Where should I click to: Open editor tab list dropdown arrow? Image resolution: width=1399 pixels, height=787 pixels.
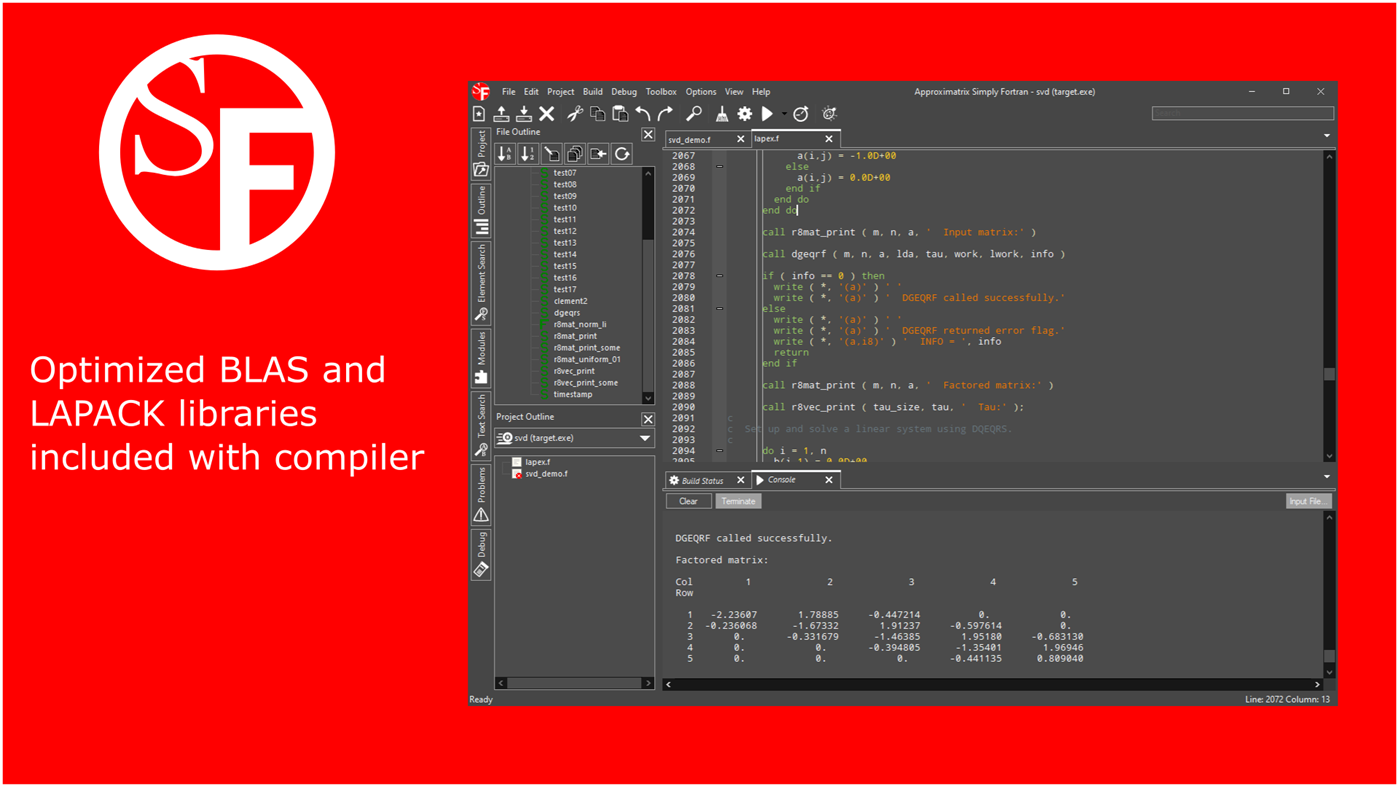click(1327, 136)
